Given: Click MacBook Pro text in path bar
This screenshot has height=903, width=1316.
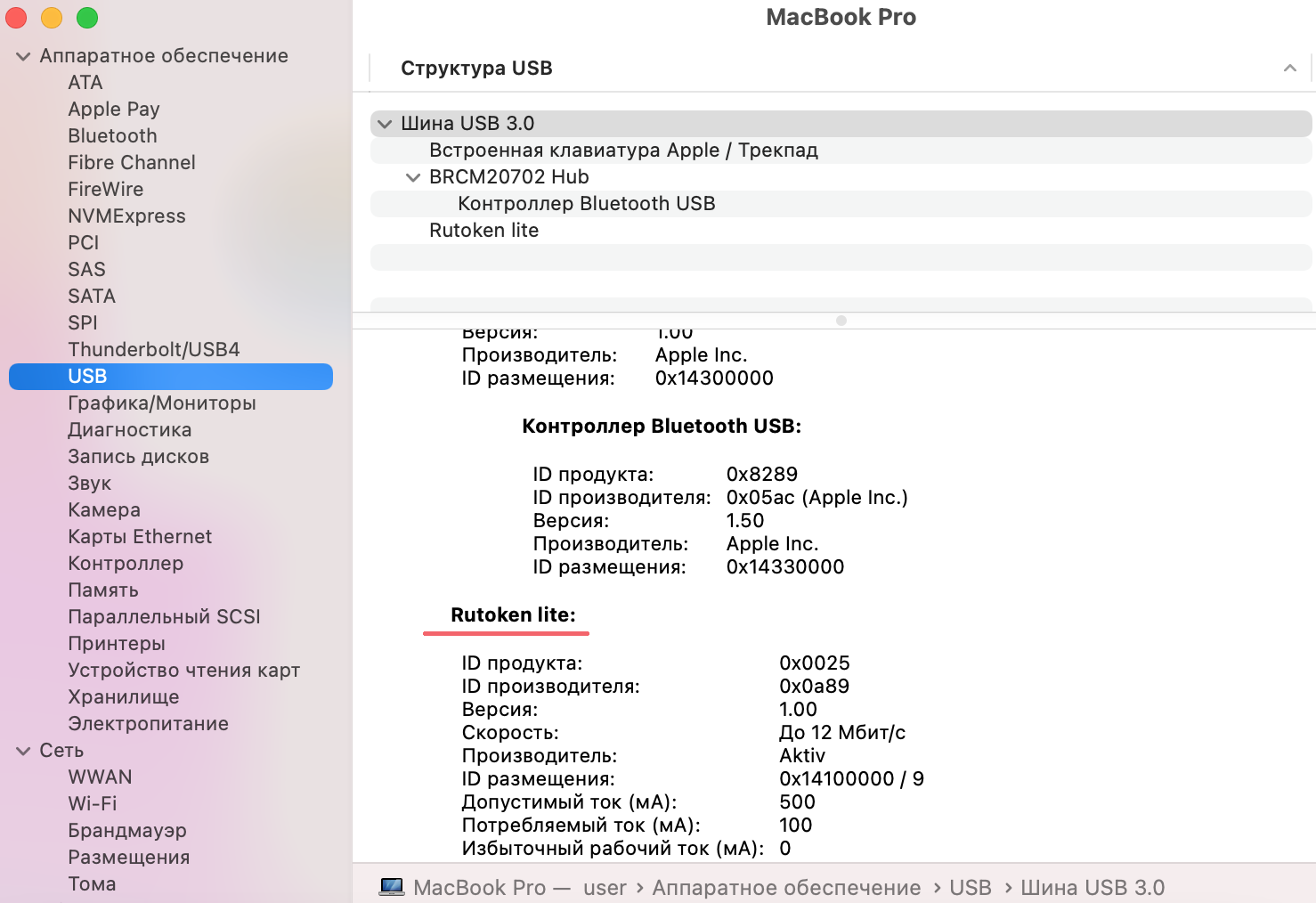Looking at the screenshot, I should 480,888.
